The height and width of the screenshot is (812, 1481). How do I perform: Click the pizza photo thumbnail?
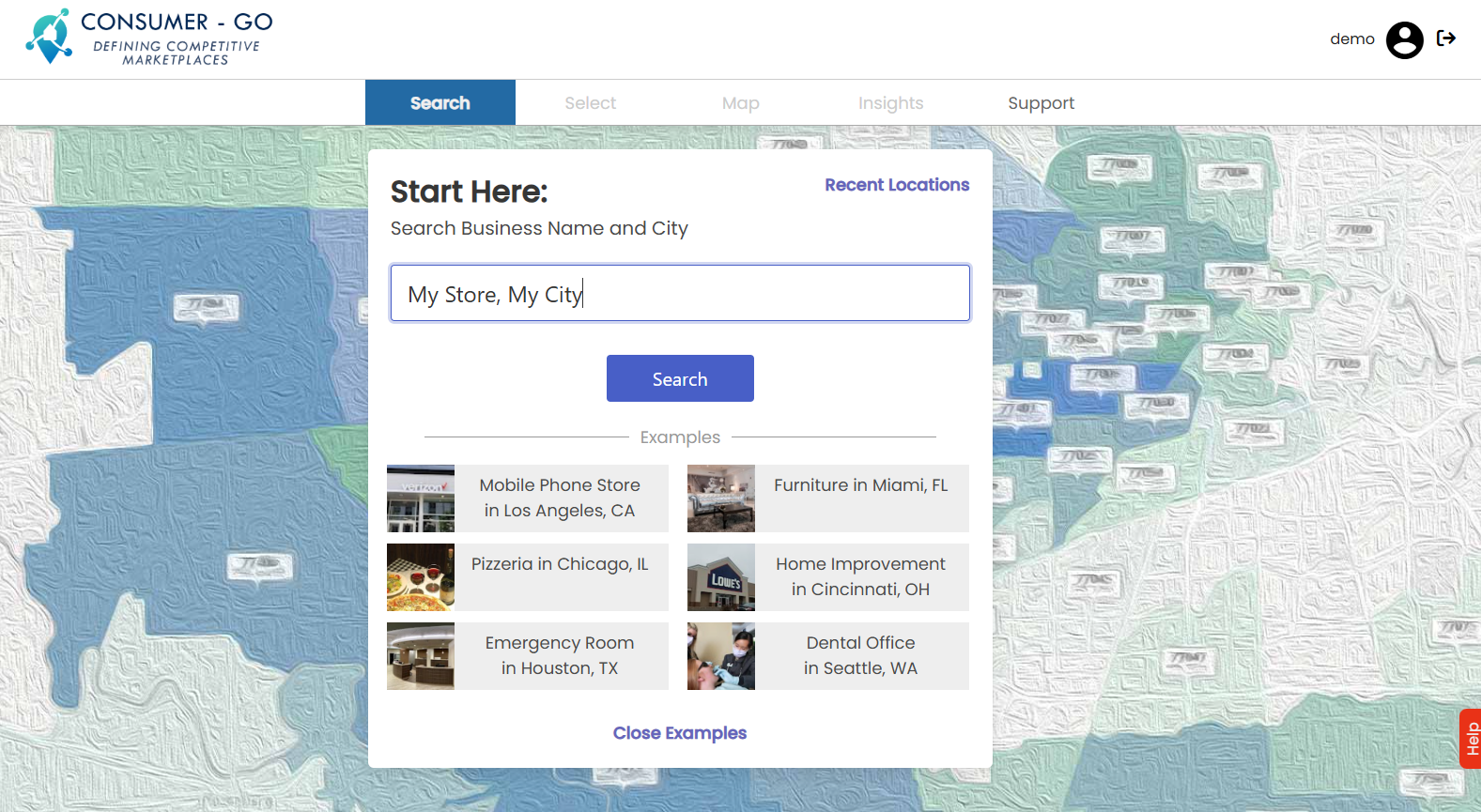point(421,577)
